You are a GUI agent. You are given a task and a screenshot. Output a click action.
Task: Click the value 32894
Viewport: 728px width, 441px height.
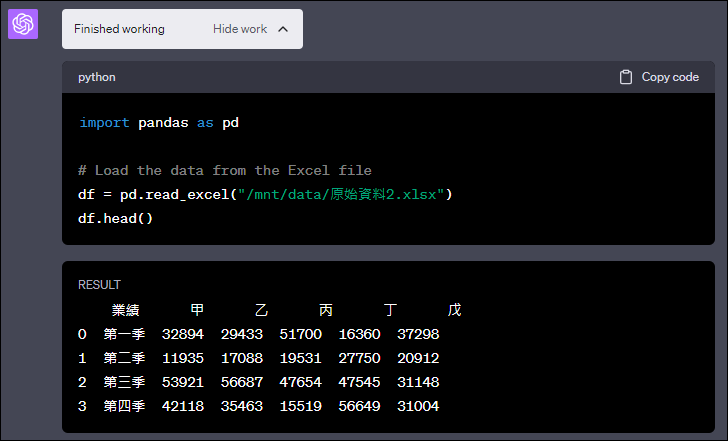183,334
